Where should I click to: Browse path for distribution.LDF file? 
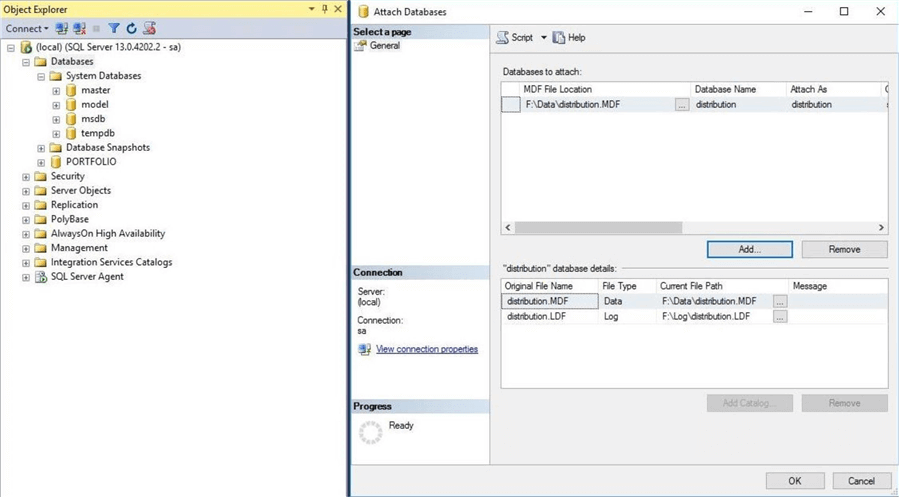coord(780,317)
